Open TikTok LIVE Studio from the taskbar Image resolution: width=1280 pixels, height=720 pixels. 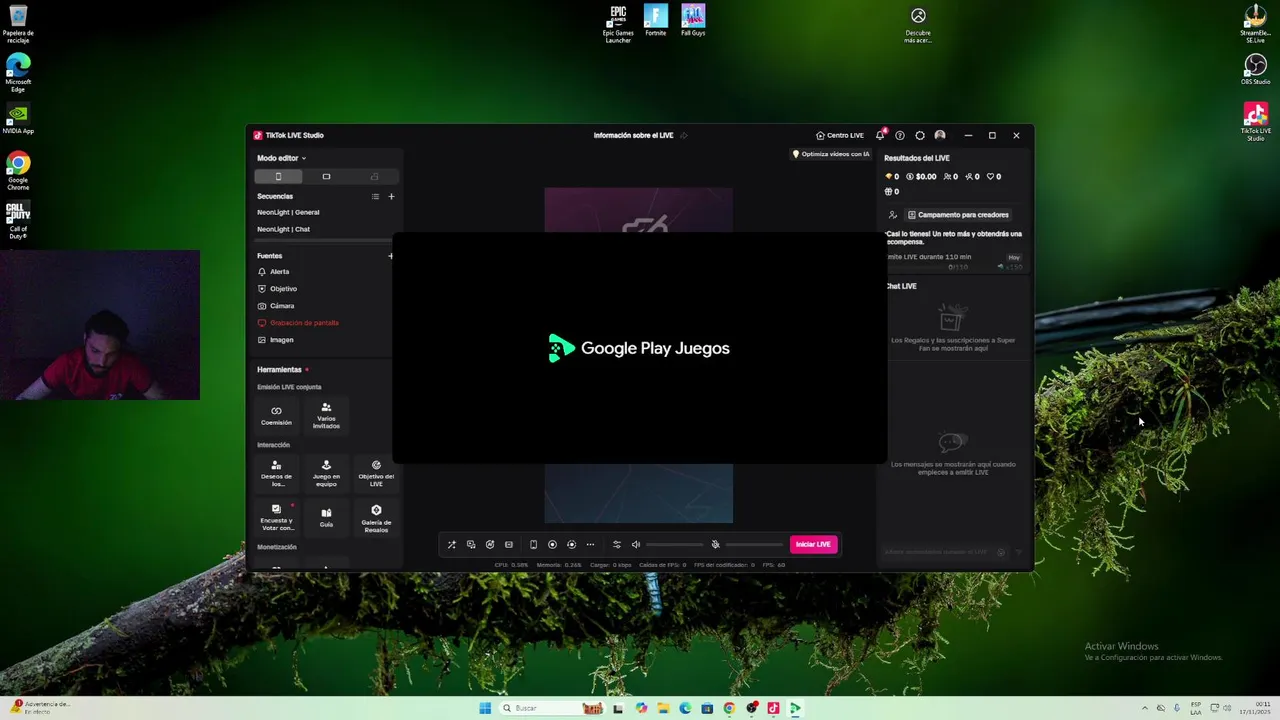[773, 708]
